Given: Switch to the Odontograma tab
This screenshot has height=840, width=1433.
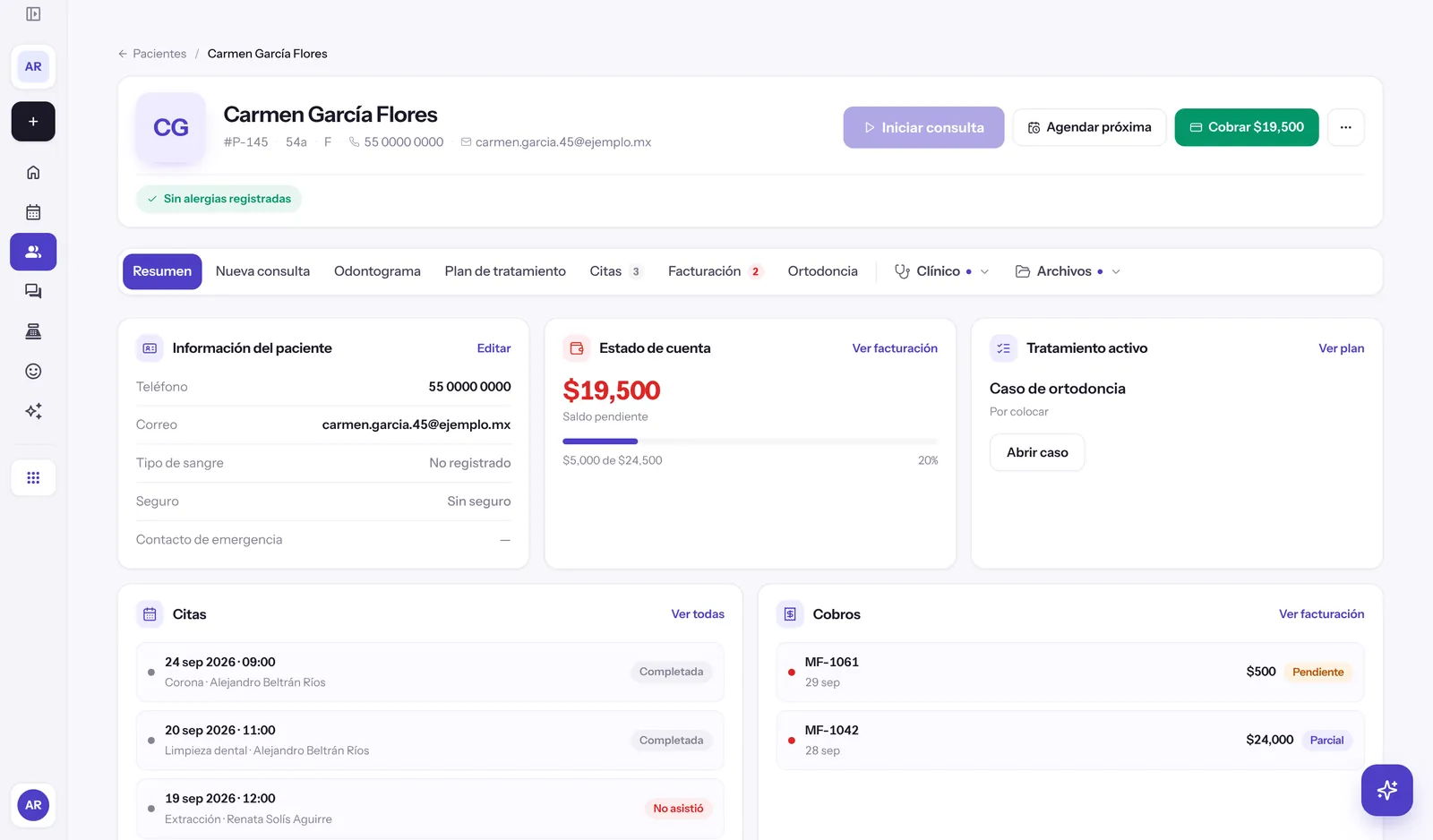Looking at the screenshot, I should pyautogui.click(x=377, y=271).
